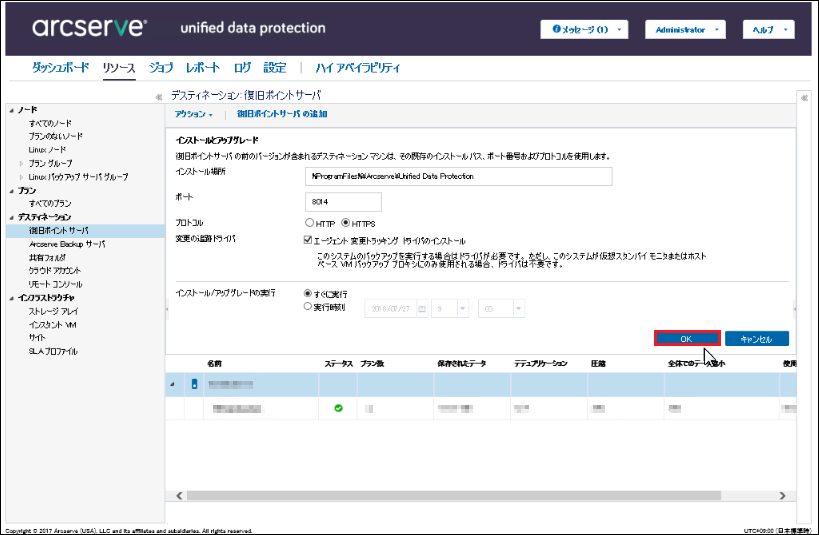Click the server node icon in table
The height and width of the screenshot is (535, 819).
click(194, 384)
